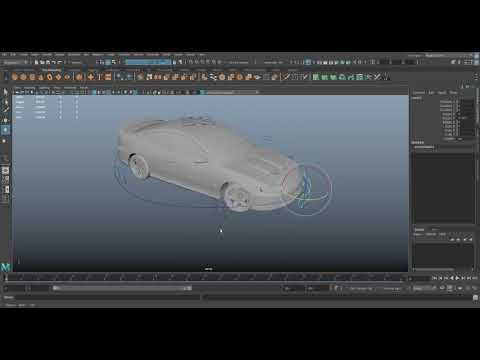Image resolution: width=480 pixels, height=360 pixels.
Task: Open the Modify menu
Action: [x=47, y=54]
